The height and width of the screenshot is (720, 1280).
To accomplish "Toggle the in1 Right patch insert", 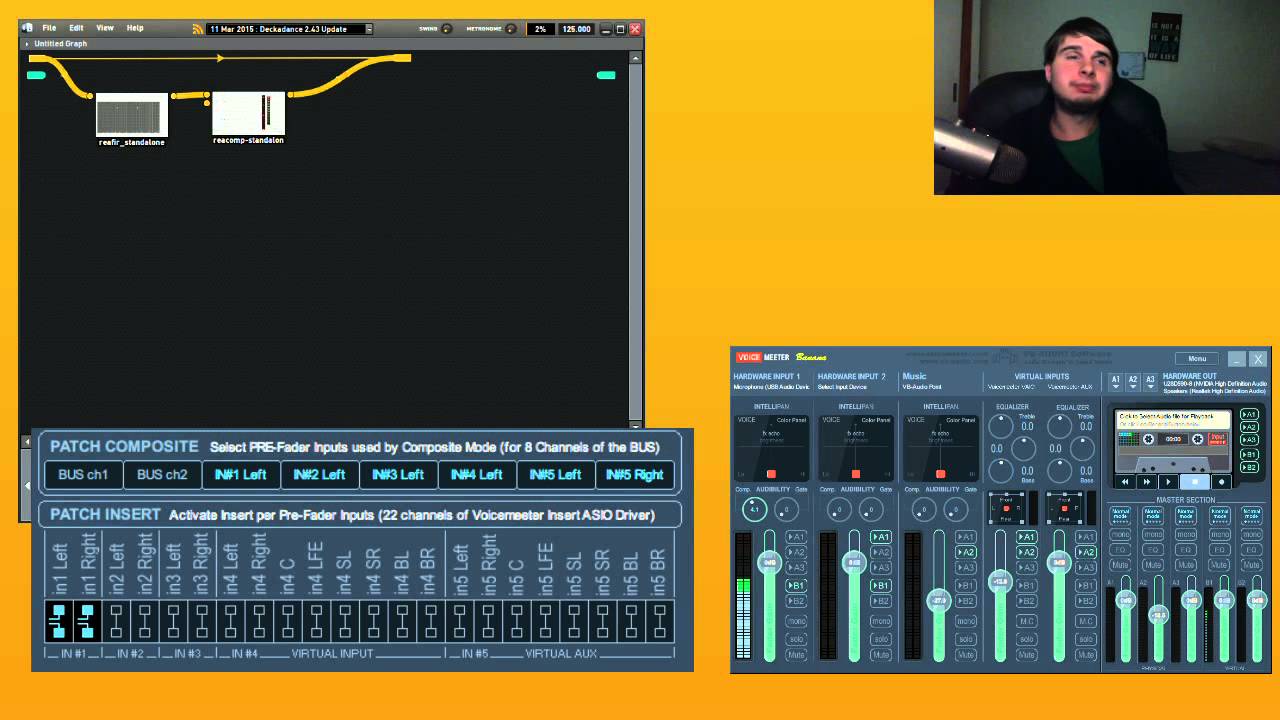I will [87, 621].
